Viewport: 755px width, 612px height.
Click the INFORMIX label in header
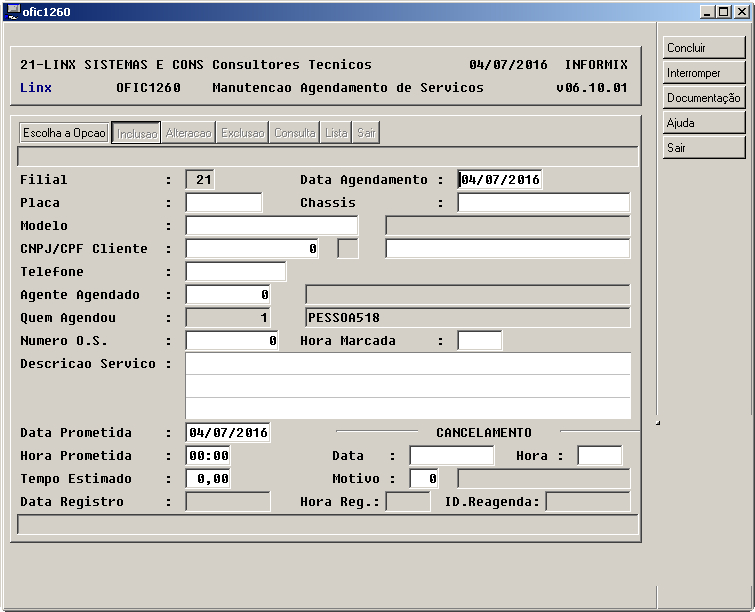point(596,65)
